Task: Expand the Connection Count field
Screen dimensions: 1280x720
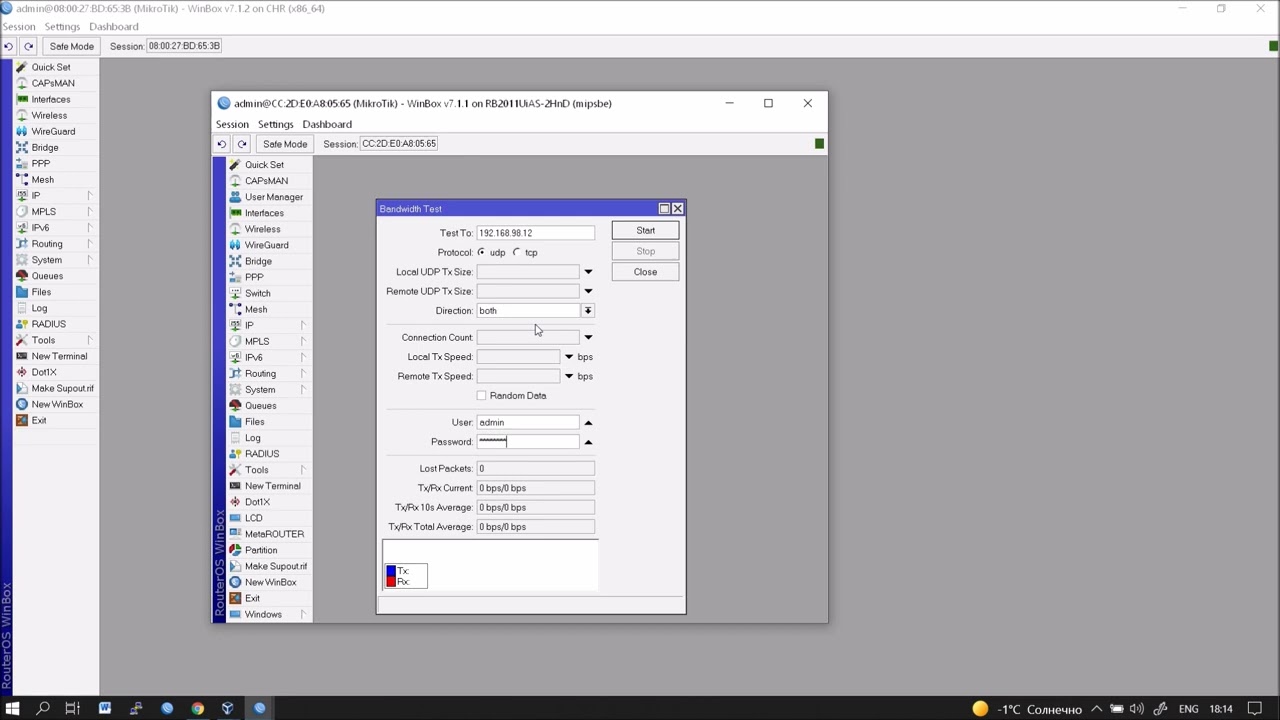Action: (x=588, y=338)
